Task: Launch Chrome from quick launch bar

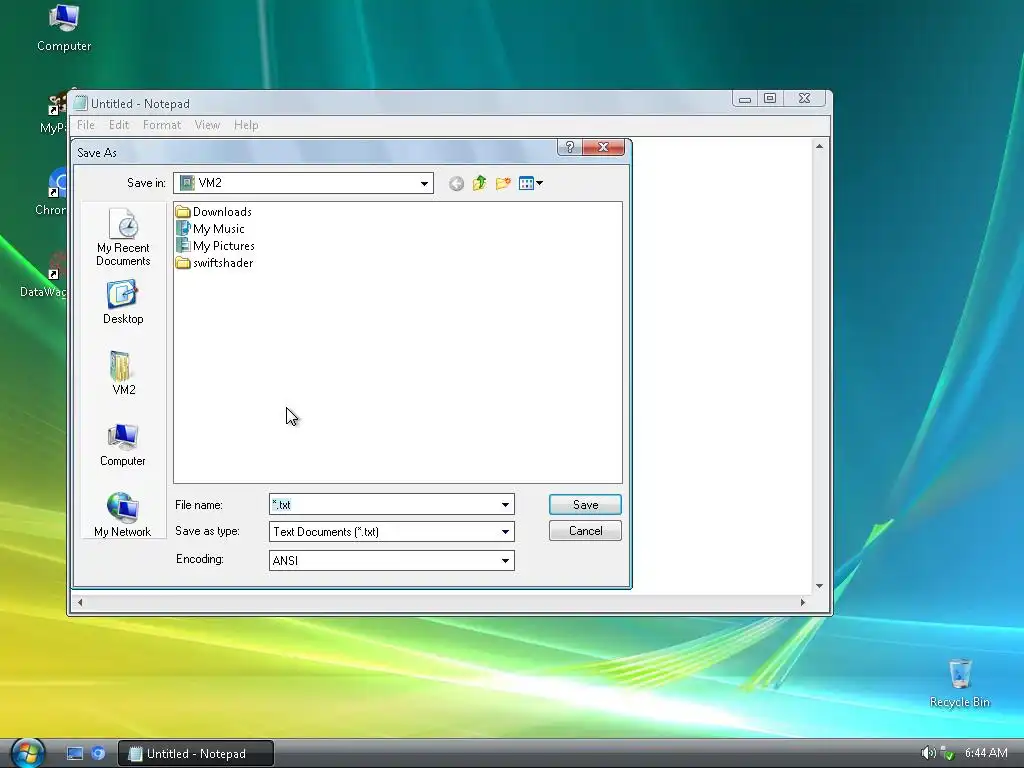Action: click(x=98, y=754)
